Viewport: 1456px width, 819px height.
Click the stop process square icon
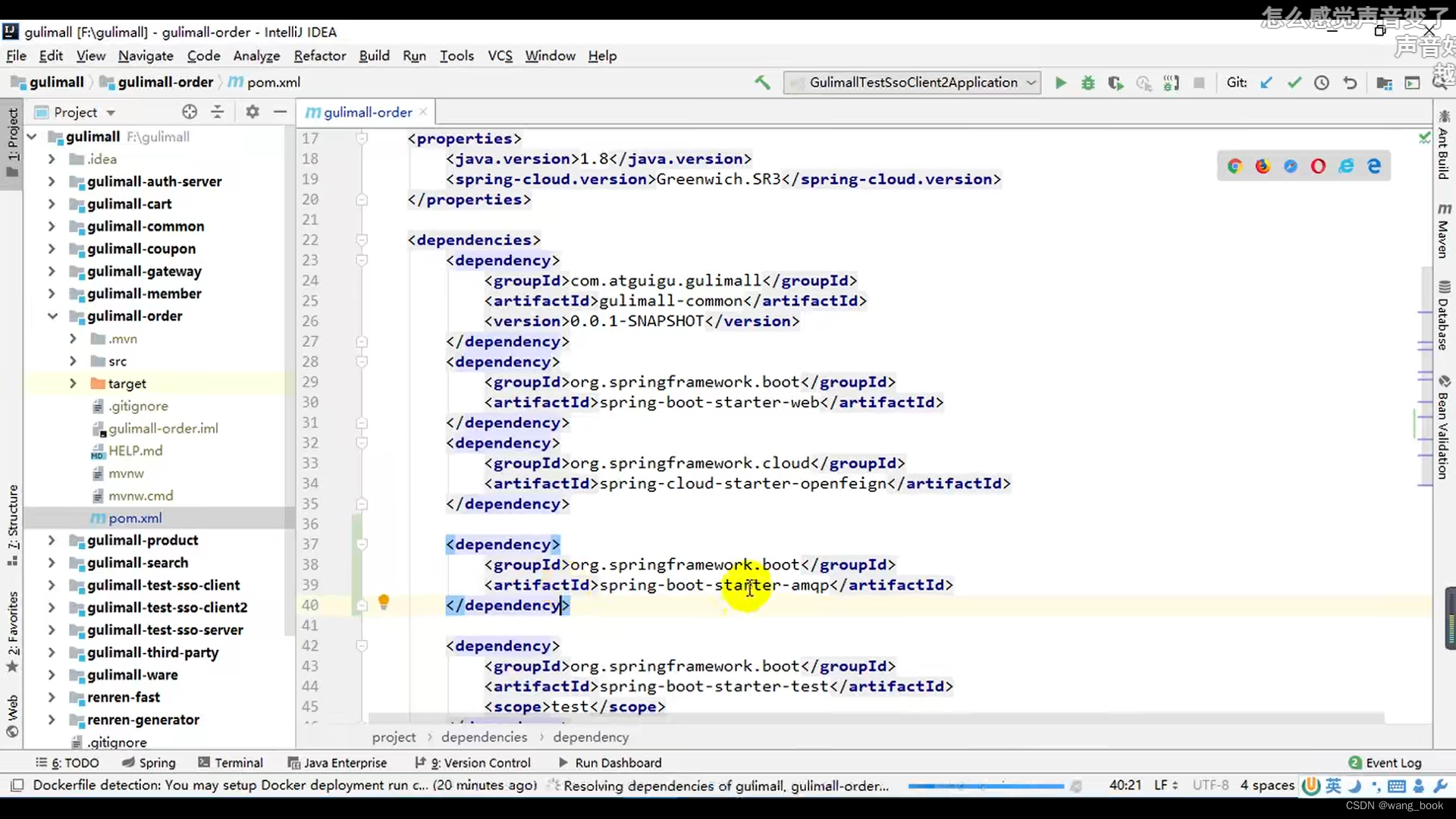1199,83
